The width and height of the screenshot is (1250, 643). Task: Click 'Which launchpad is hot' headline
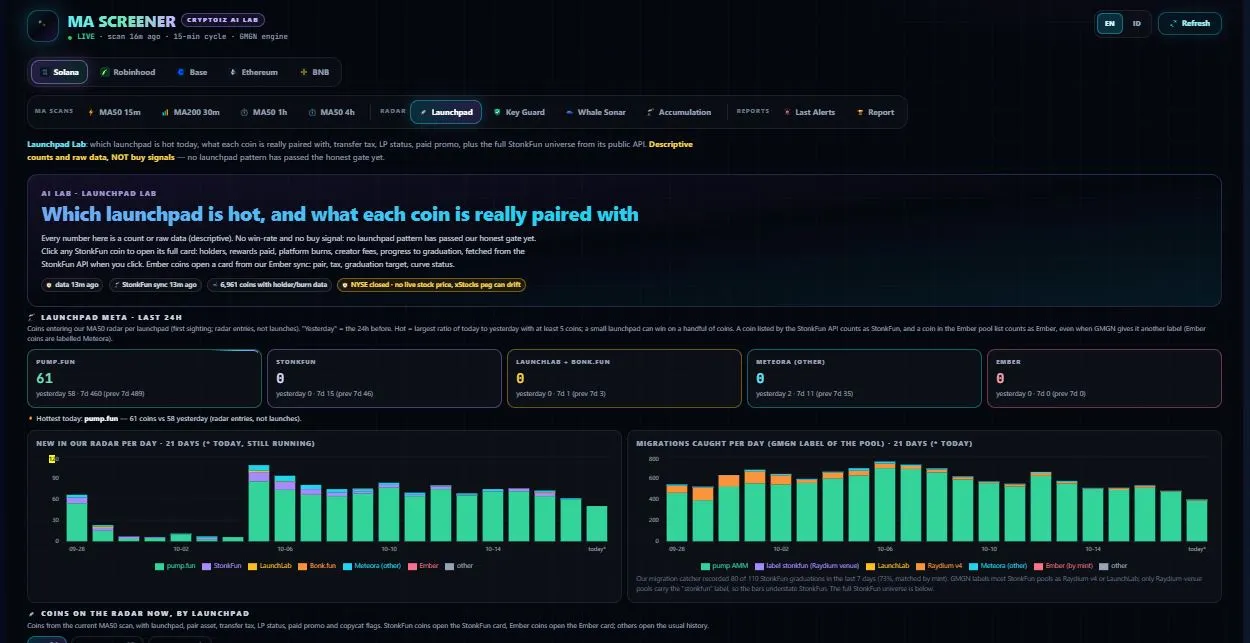click(340, 214)
